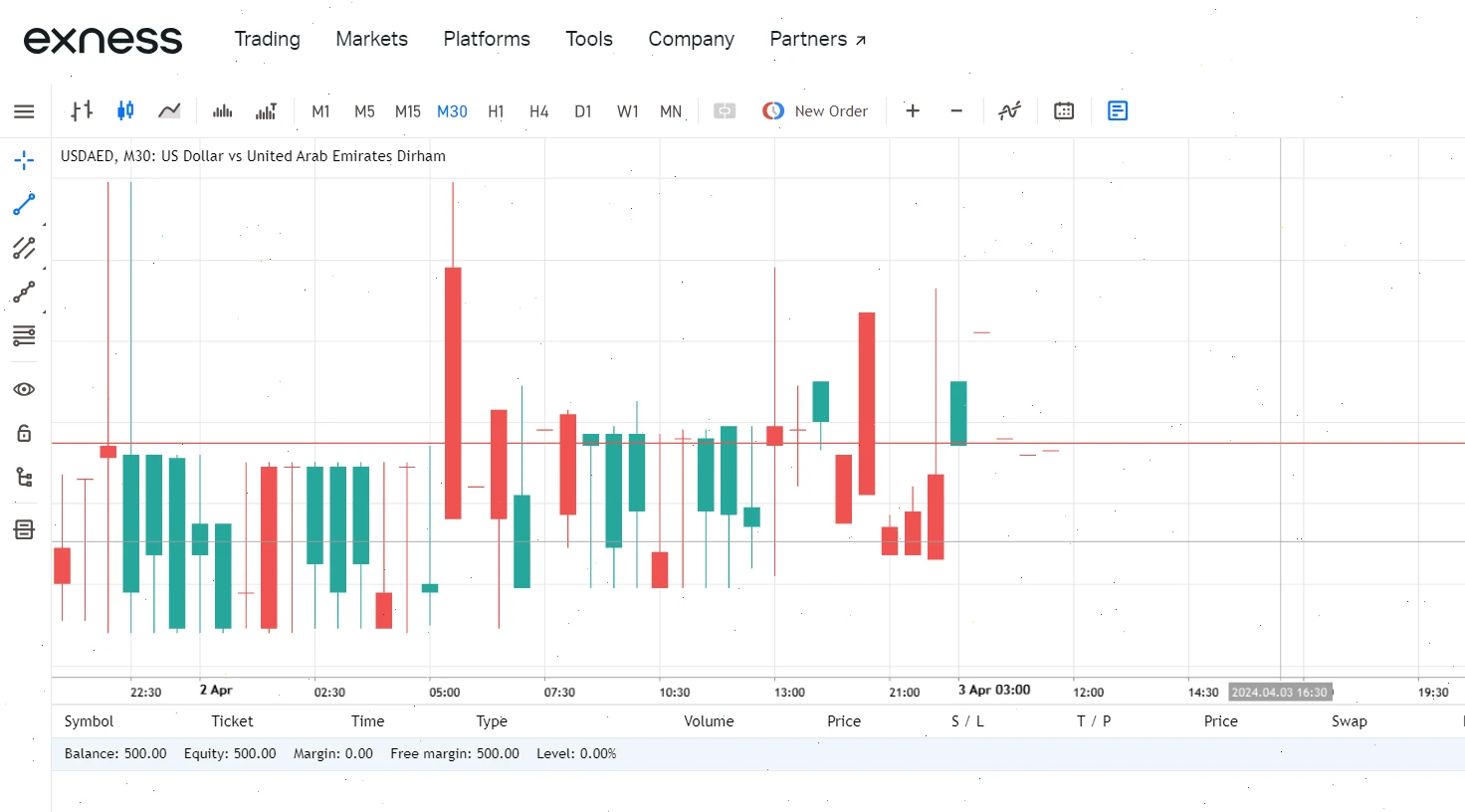Click the New Order button
Viewport: 1465px width, 812px height.
(815, 110)
